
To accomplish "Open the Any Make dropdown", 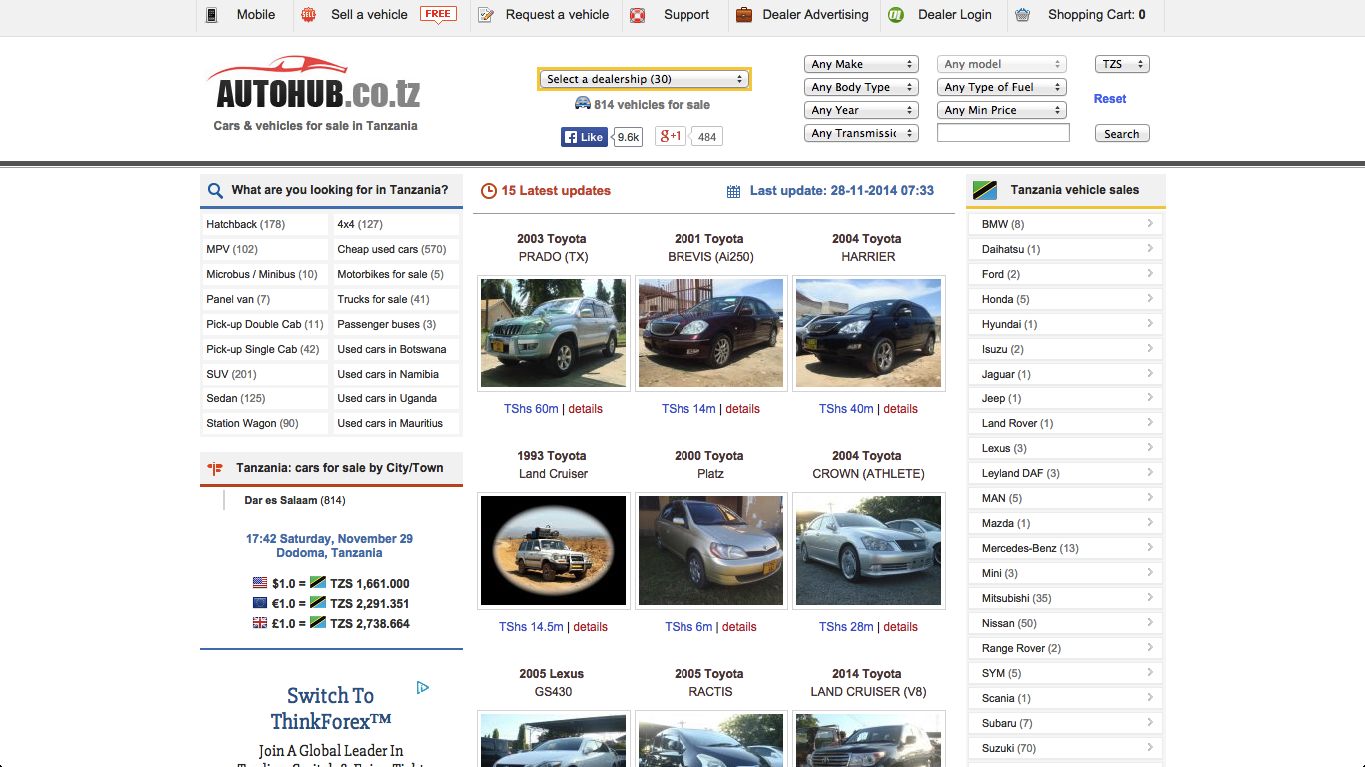I will point(861,63).
